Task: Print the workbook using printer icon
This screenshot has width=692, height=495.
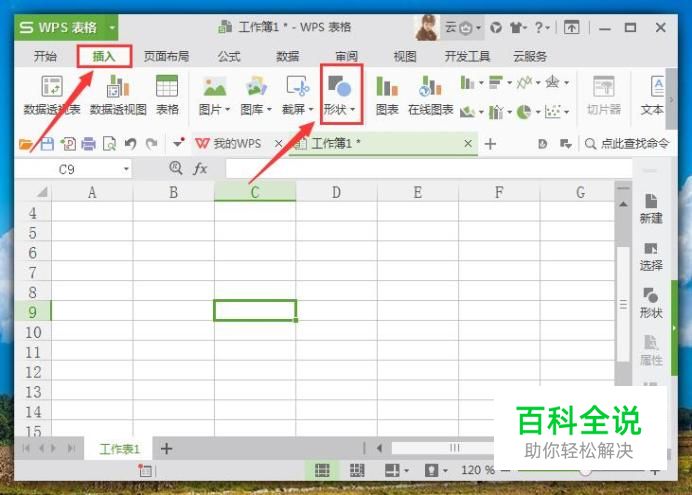Action: click(88, 144)
